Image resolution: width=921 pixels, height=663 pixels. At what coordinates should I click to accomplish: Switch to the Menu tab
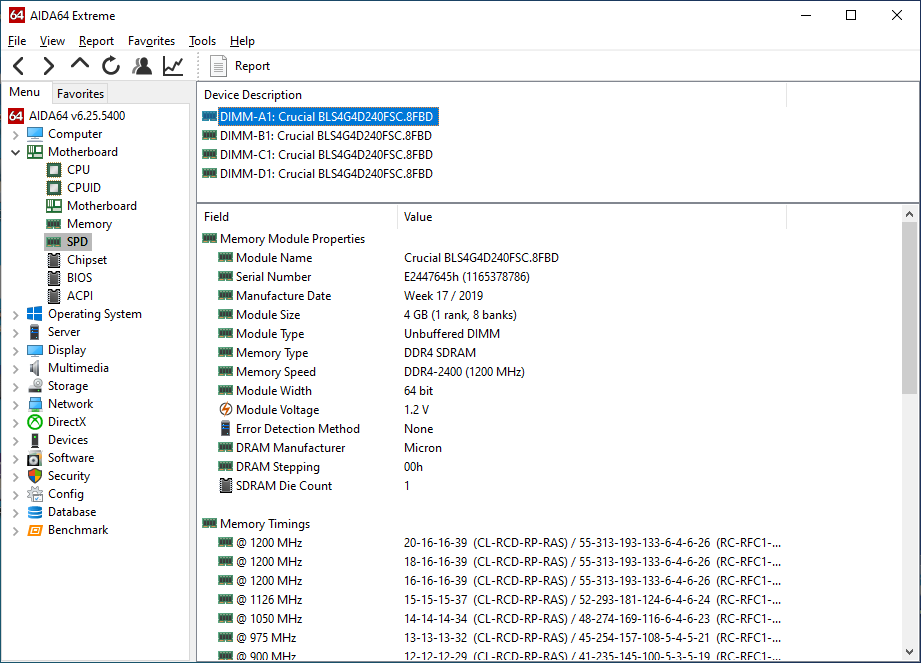pos(25,92)
